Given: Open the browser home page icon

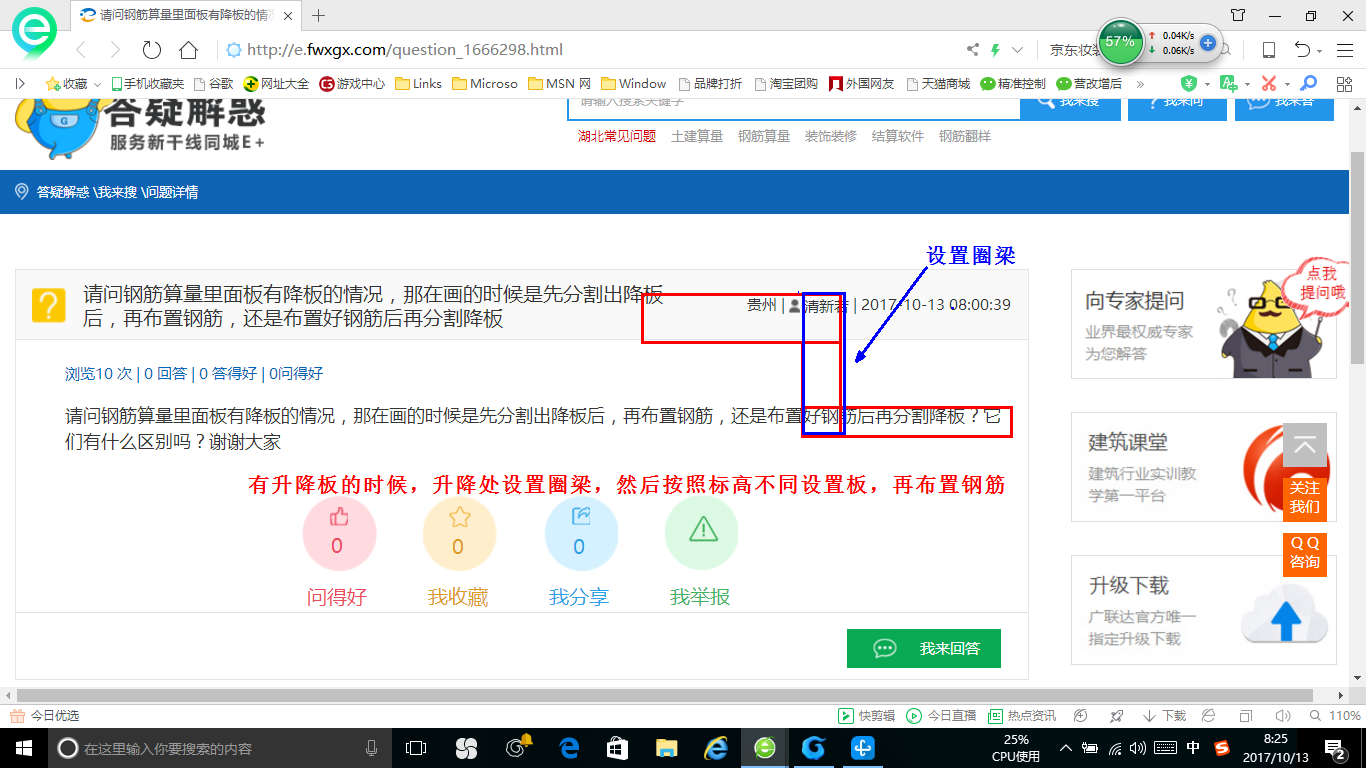Looking at the screenshot, I should 188,50.
